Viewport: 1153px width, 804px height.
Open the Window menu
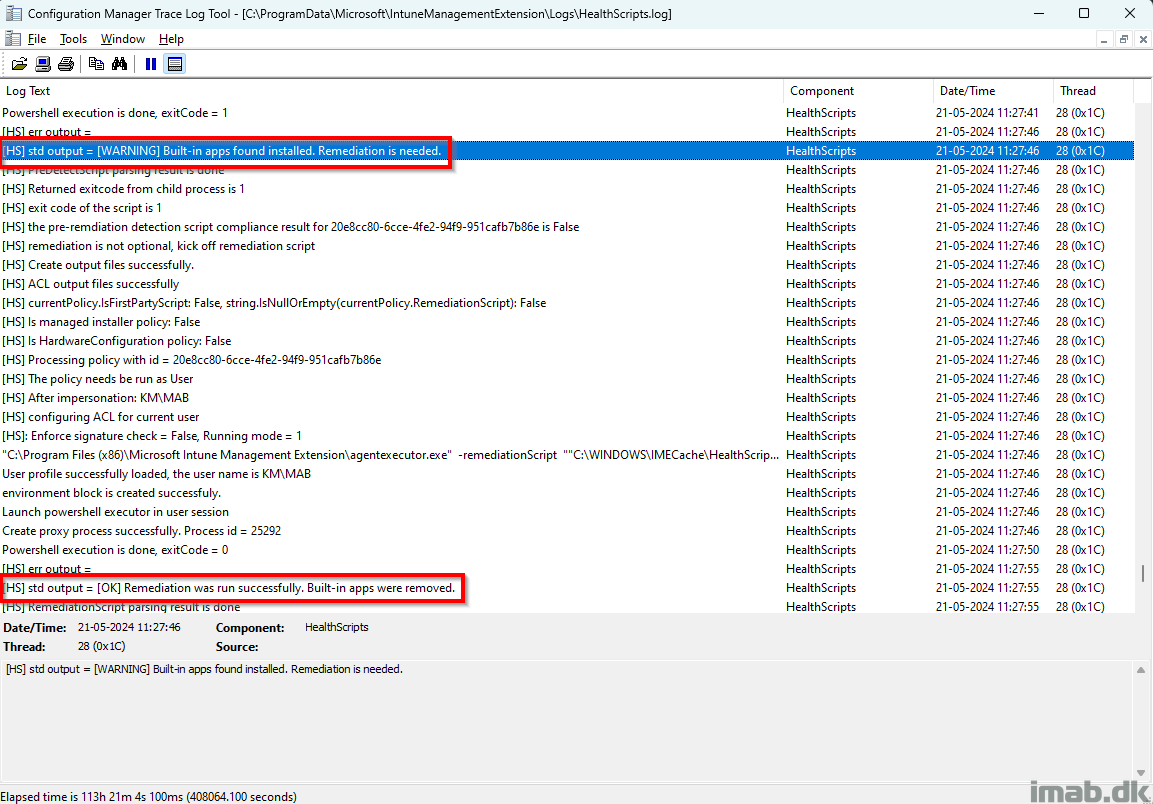point(123,39)
